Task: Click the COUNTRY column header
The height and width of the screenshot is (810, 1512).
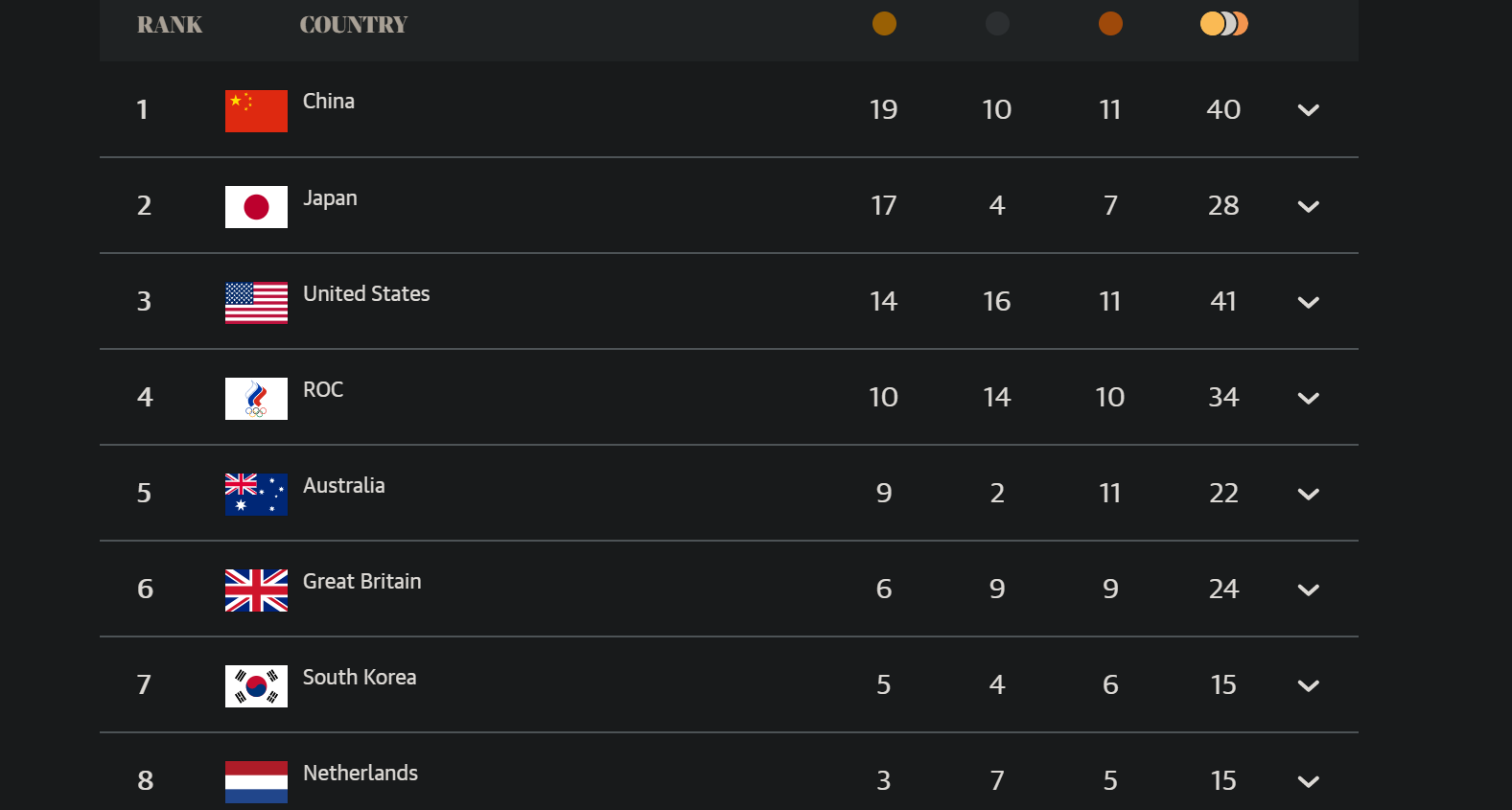Action: pos(354,25)
